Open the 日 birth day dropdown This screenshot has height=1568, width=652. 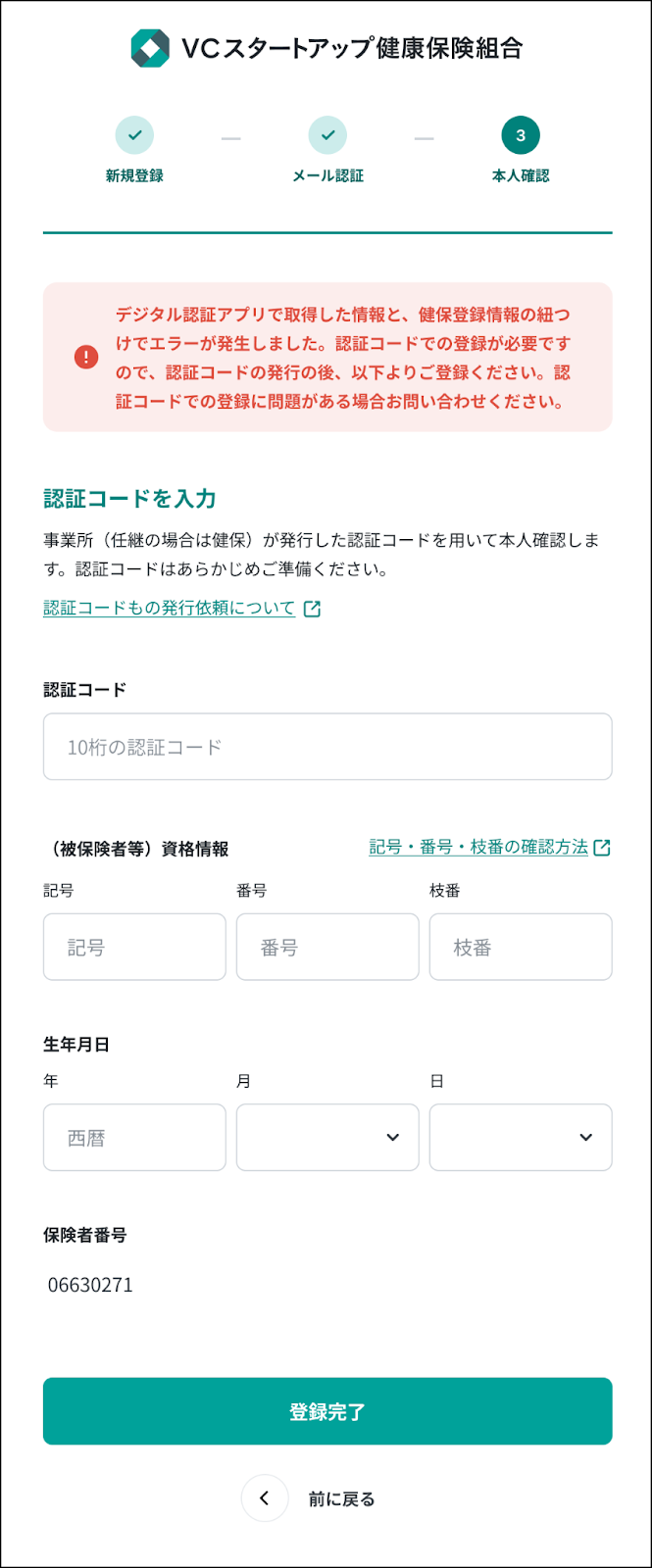pyautogui.click(x=521, y=1138)
